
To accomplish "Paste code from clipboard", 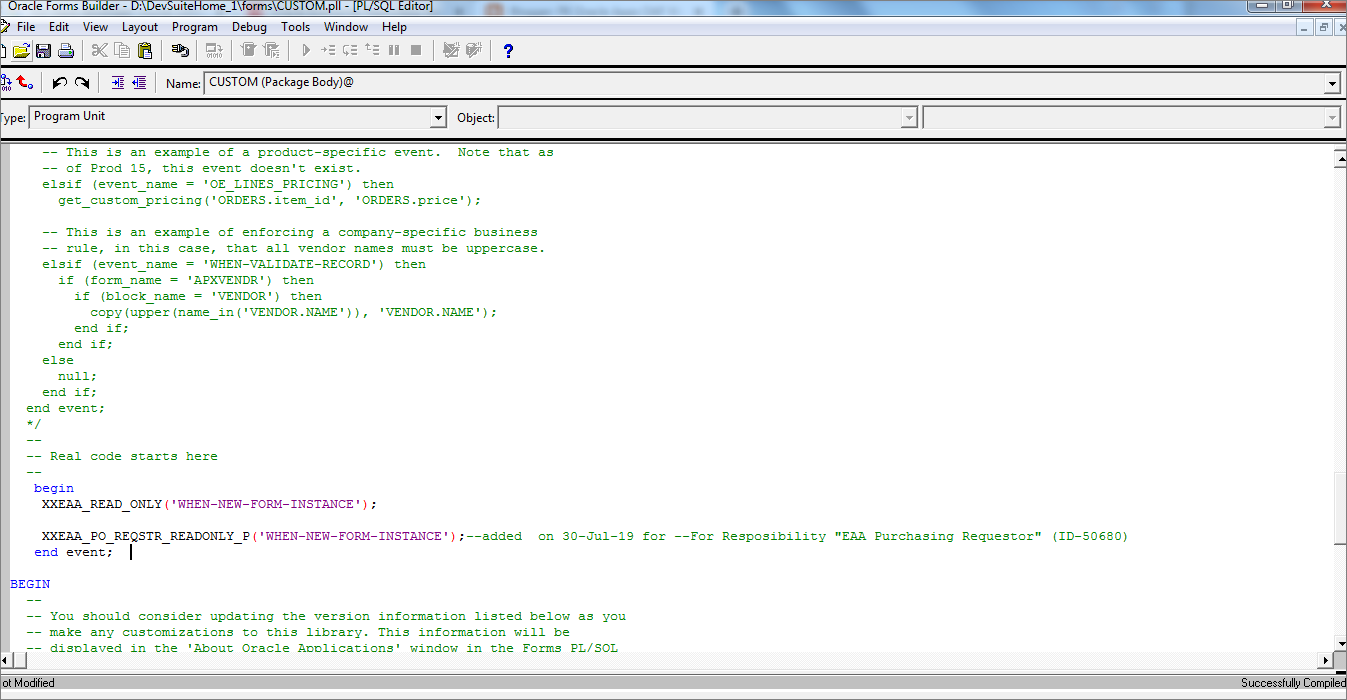I will (144, 51).
